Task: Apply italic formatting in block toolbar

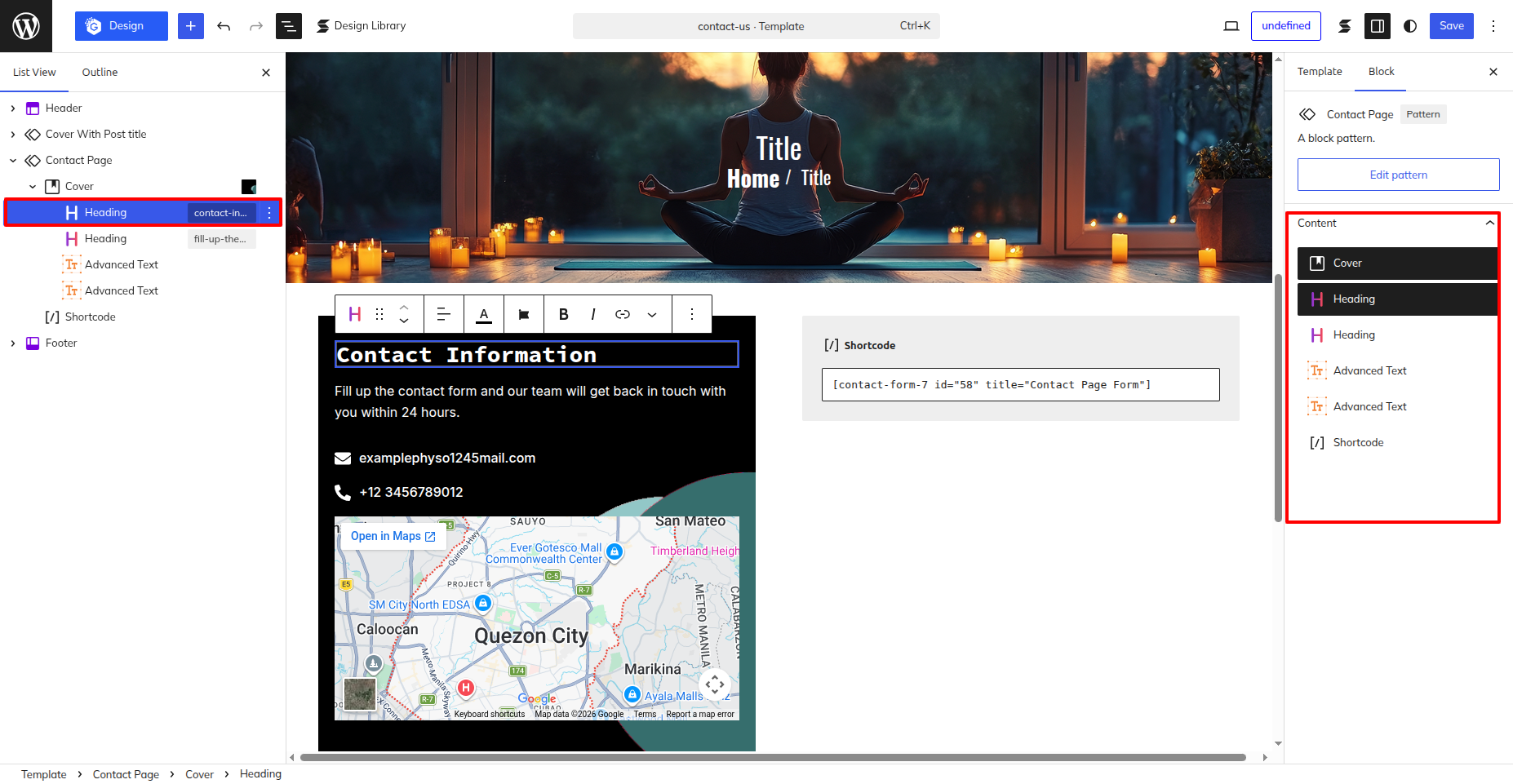Action: pyautogui.click(x=593, y=314)
